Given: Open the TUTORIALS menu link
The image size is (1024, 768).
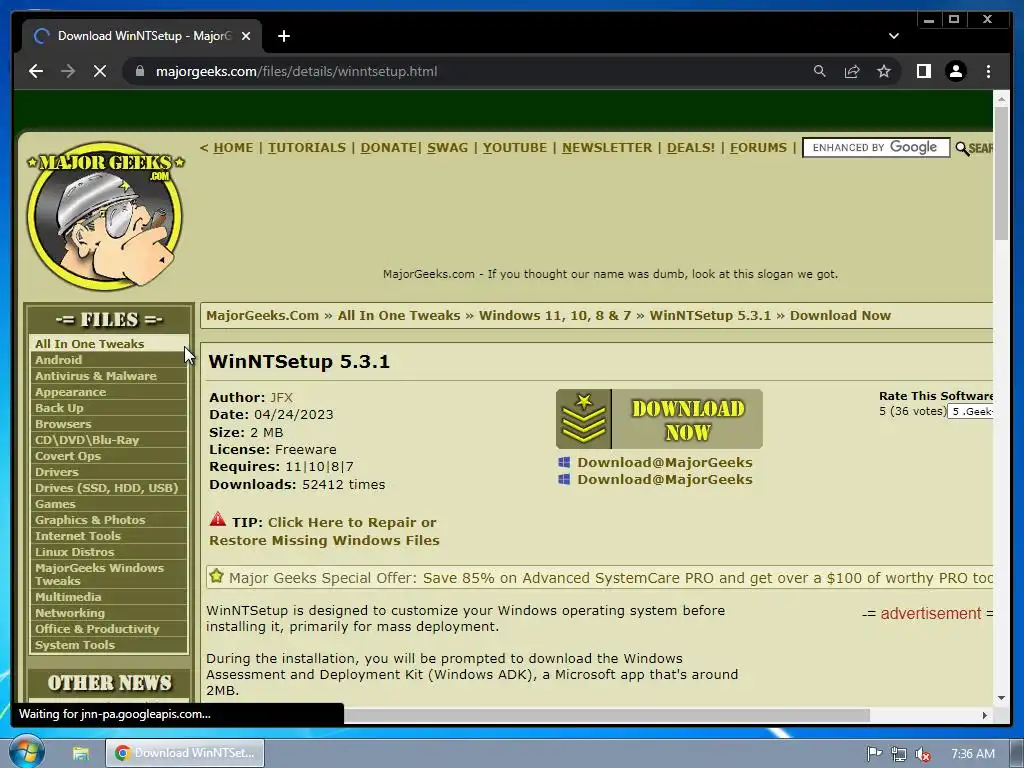Looking at the screenshot, I should coord(307,148).
